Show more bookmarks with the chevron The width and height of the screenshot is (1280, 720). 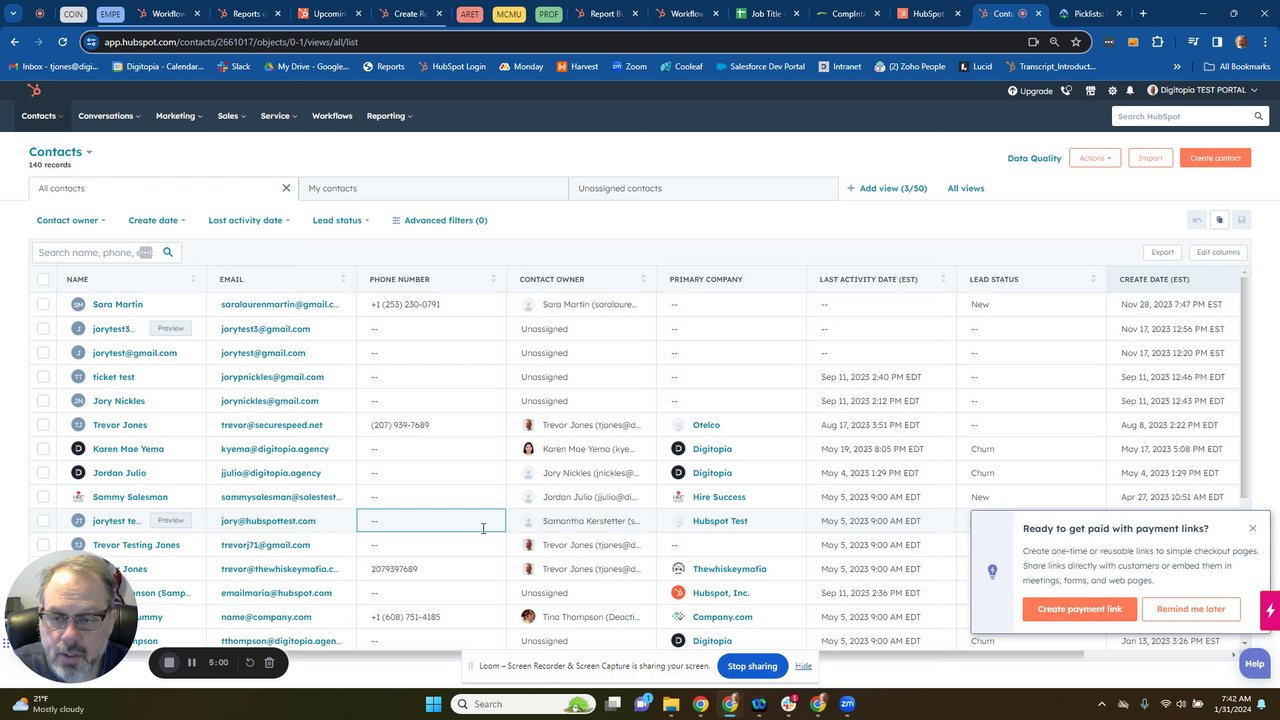(x=1177, y=66)
